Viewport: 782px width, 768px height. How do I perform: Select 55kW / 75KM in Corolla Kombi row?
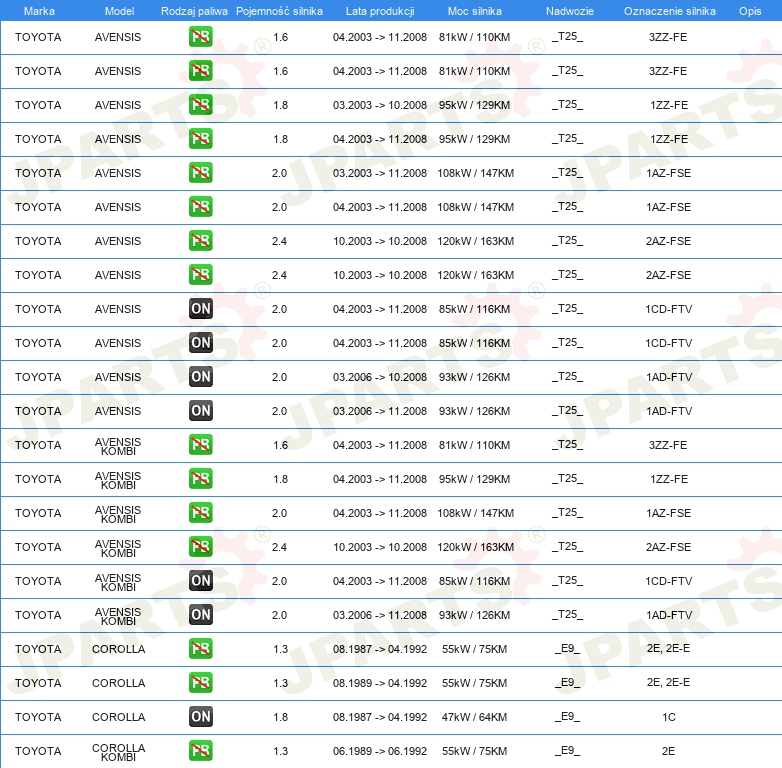tap(474, 751)
